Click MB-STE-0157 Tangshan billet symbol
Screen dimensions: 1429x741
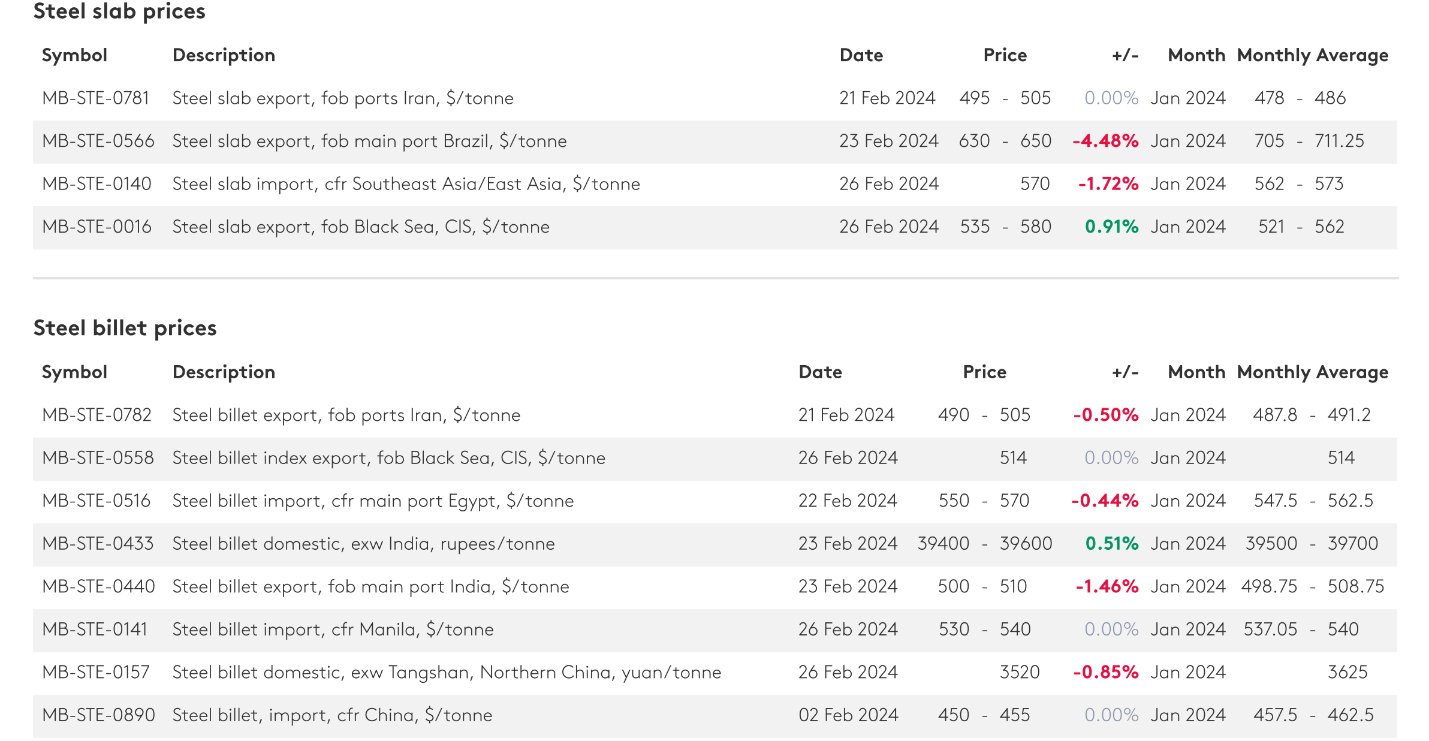96,672
